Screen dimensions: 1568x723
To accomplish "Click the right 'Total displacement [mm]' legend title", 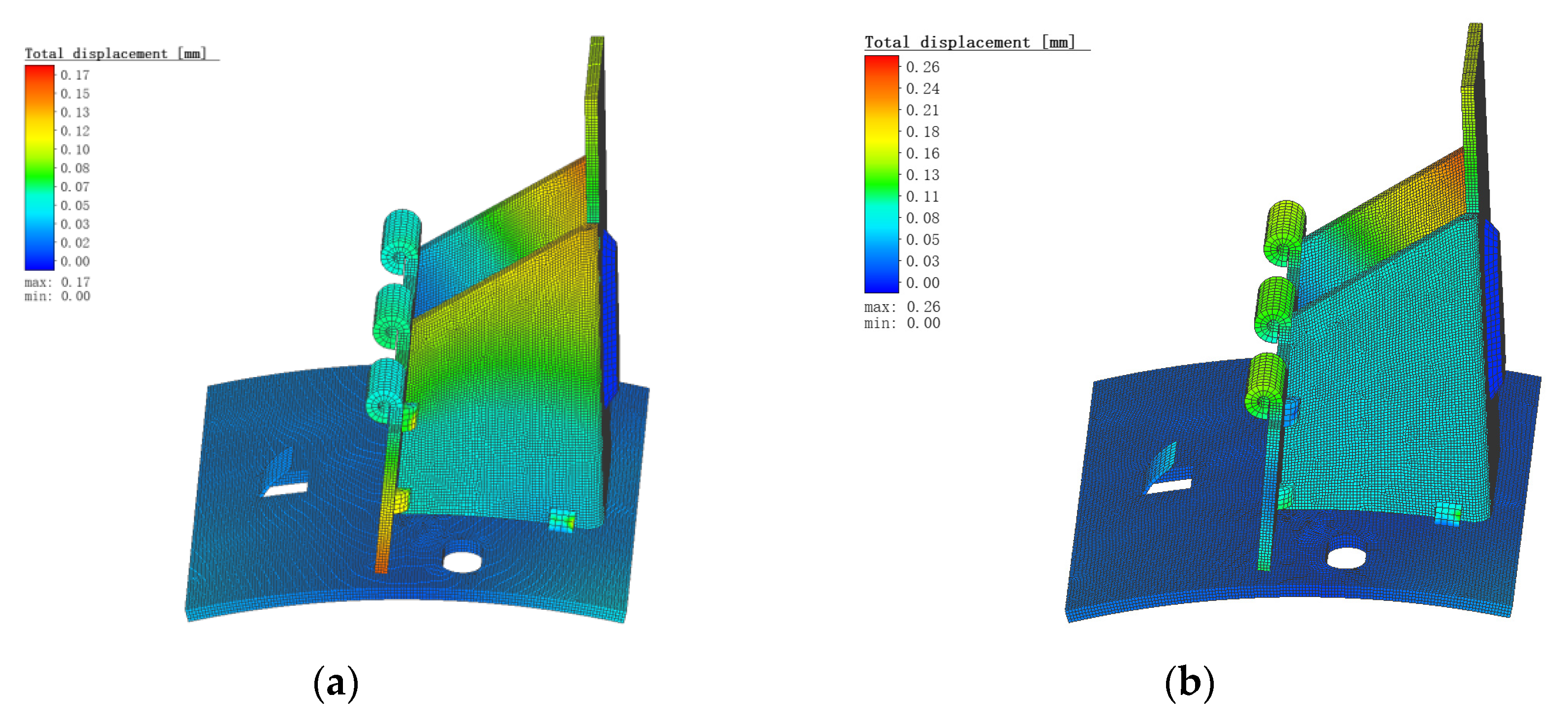I will [x=970, y=42].
